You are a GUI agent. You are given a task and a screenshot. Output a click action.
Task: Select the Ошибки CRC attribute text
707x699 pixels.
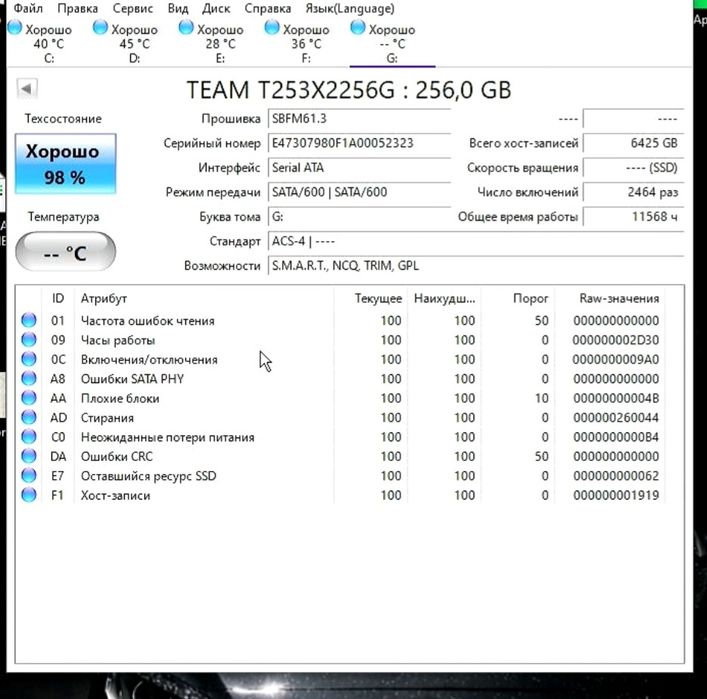pos(117,457)
